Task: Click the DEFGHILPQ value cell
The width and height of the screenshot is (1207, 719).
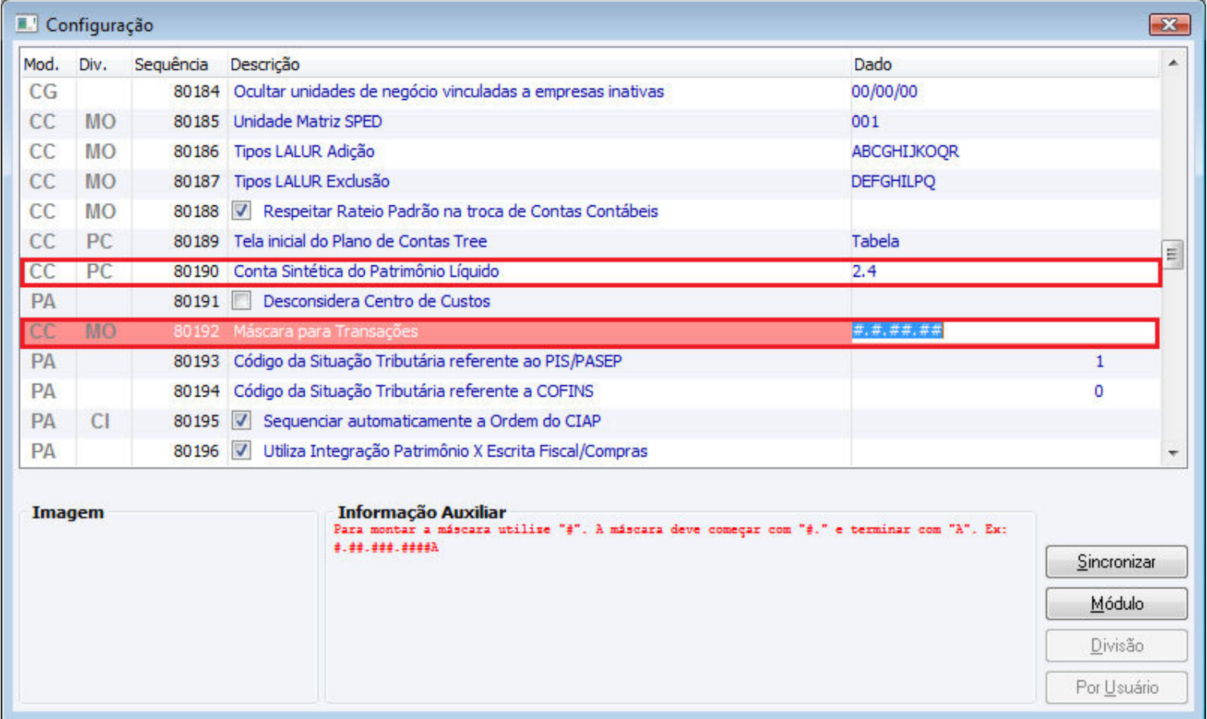Action: pos(894,181)
